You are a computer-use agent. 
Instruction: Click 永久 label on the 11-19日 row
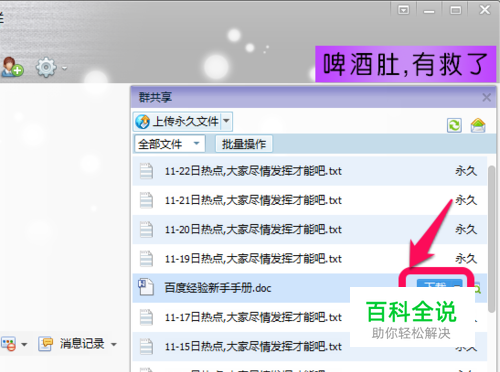click(466, 259)
